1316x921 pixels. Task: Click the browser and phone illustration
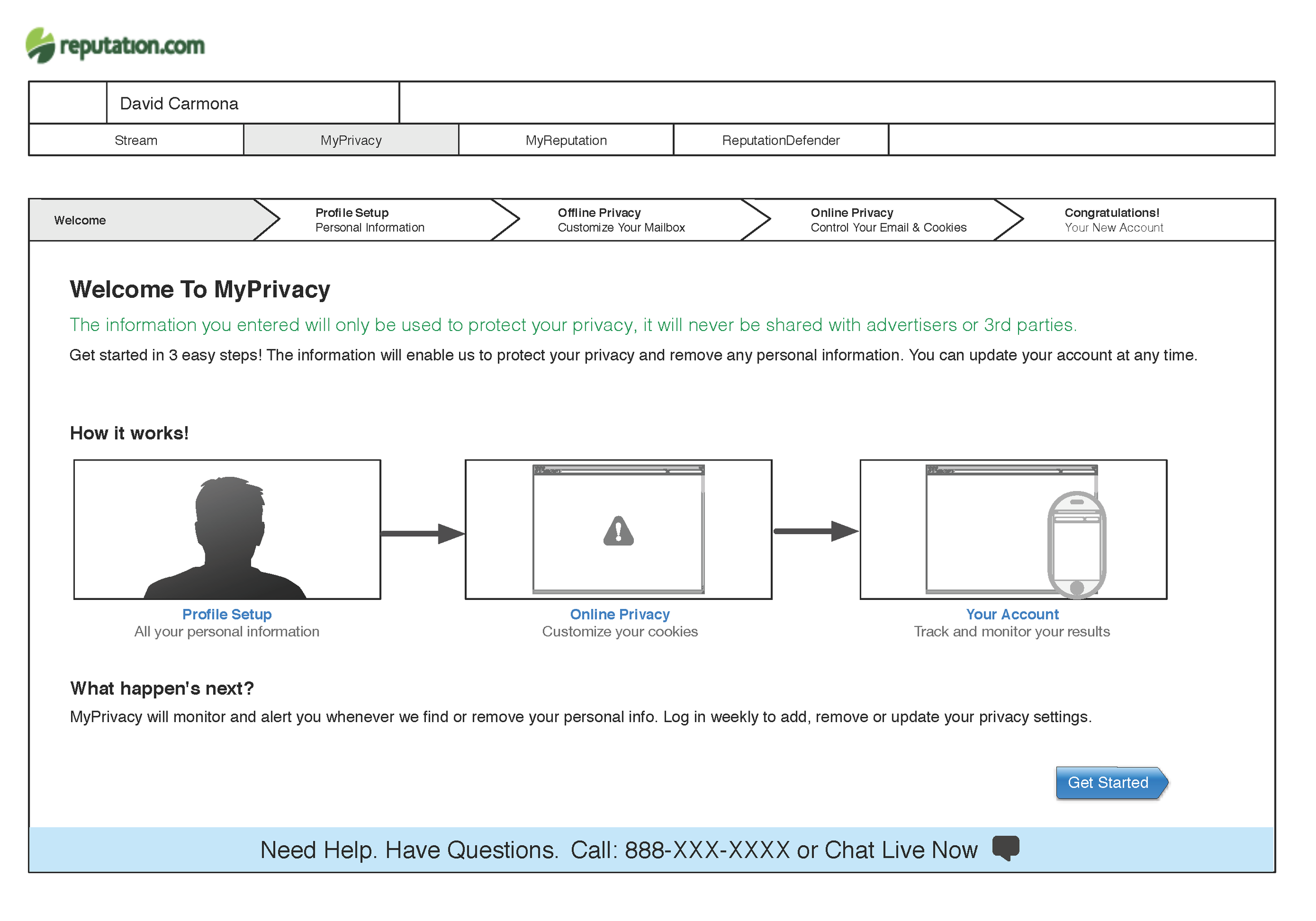tap(1013, 529)
